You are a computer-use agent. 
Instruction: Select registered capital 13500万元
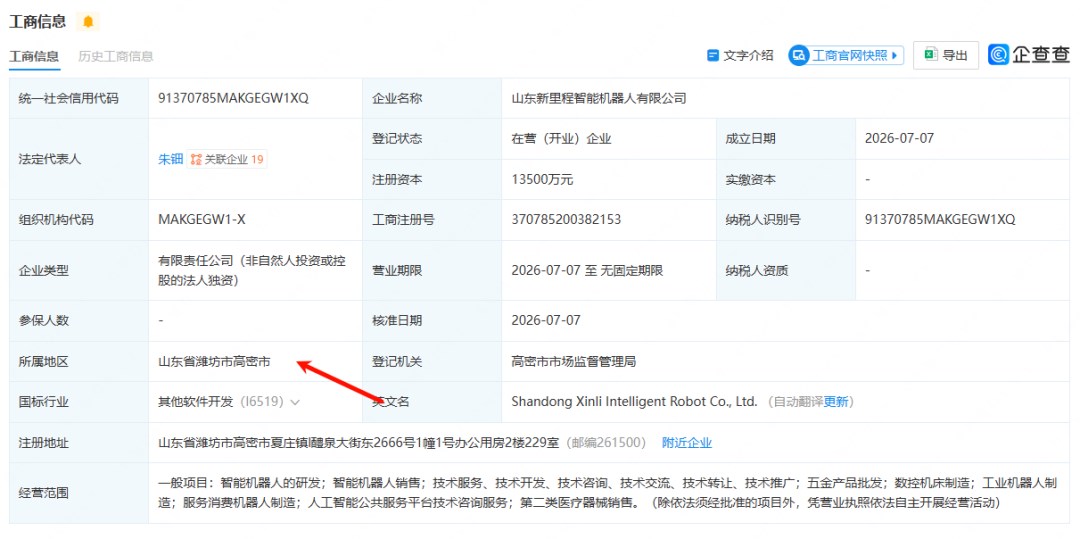542,180
